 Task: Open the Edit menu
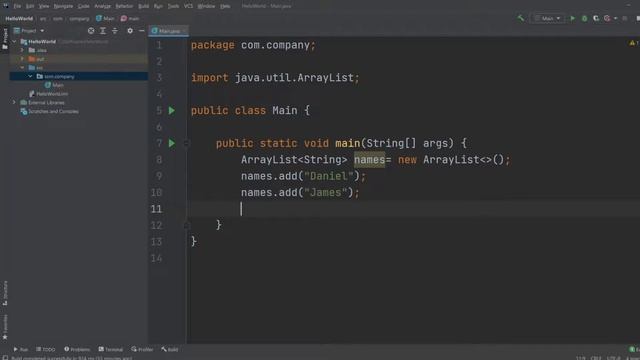pyautogui.click(x=30, y=6)
